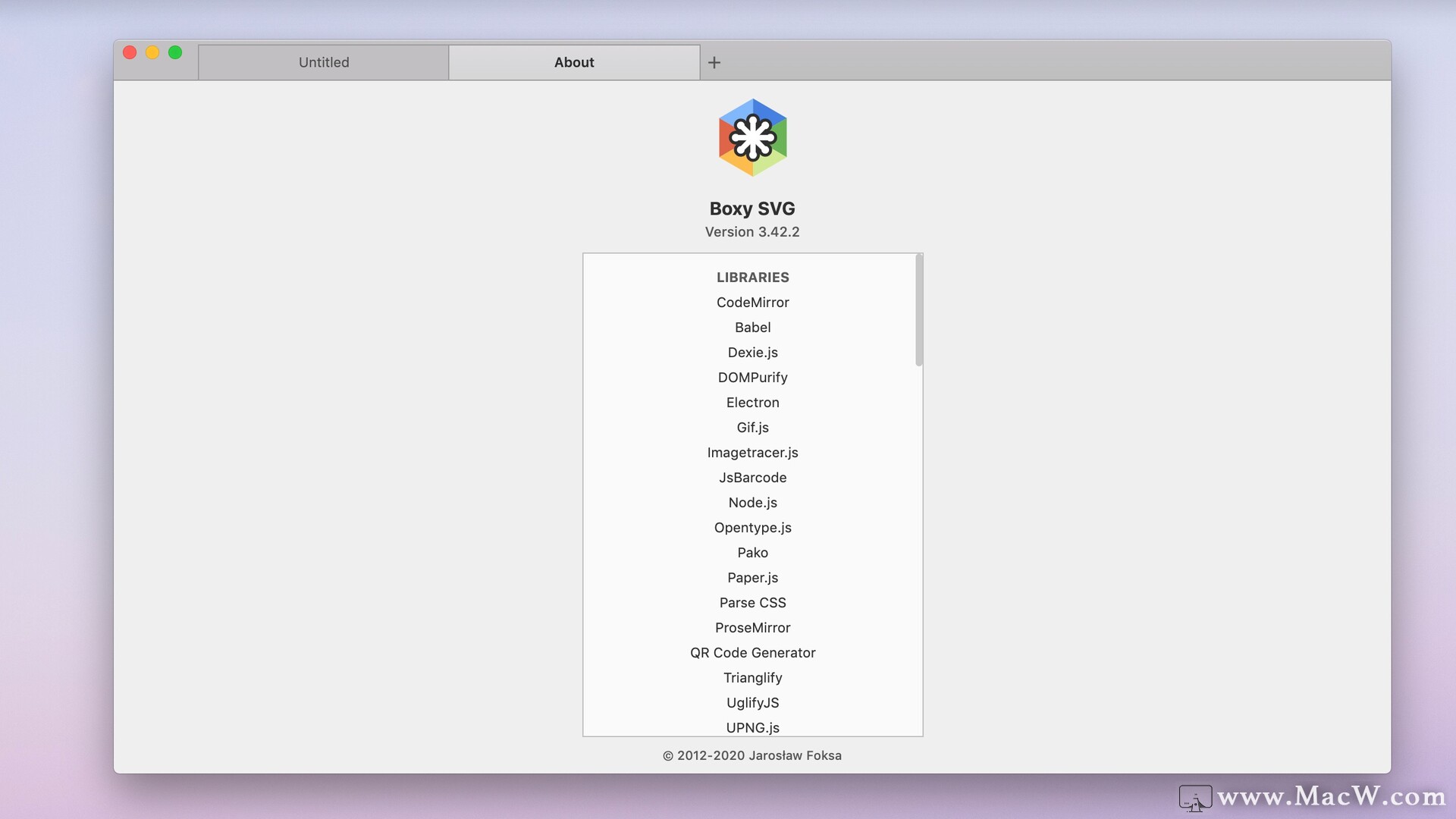The image size is (1456, 819).
Task: Click the JsBarcode entry
Action: [x=753, y=478]
